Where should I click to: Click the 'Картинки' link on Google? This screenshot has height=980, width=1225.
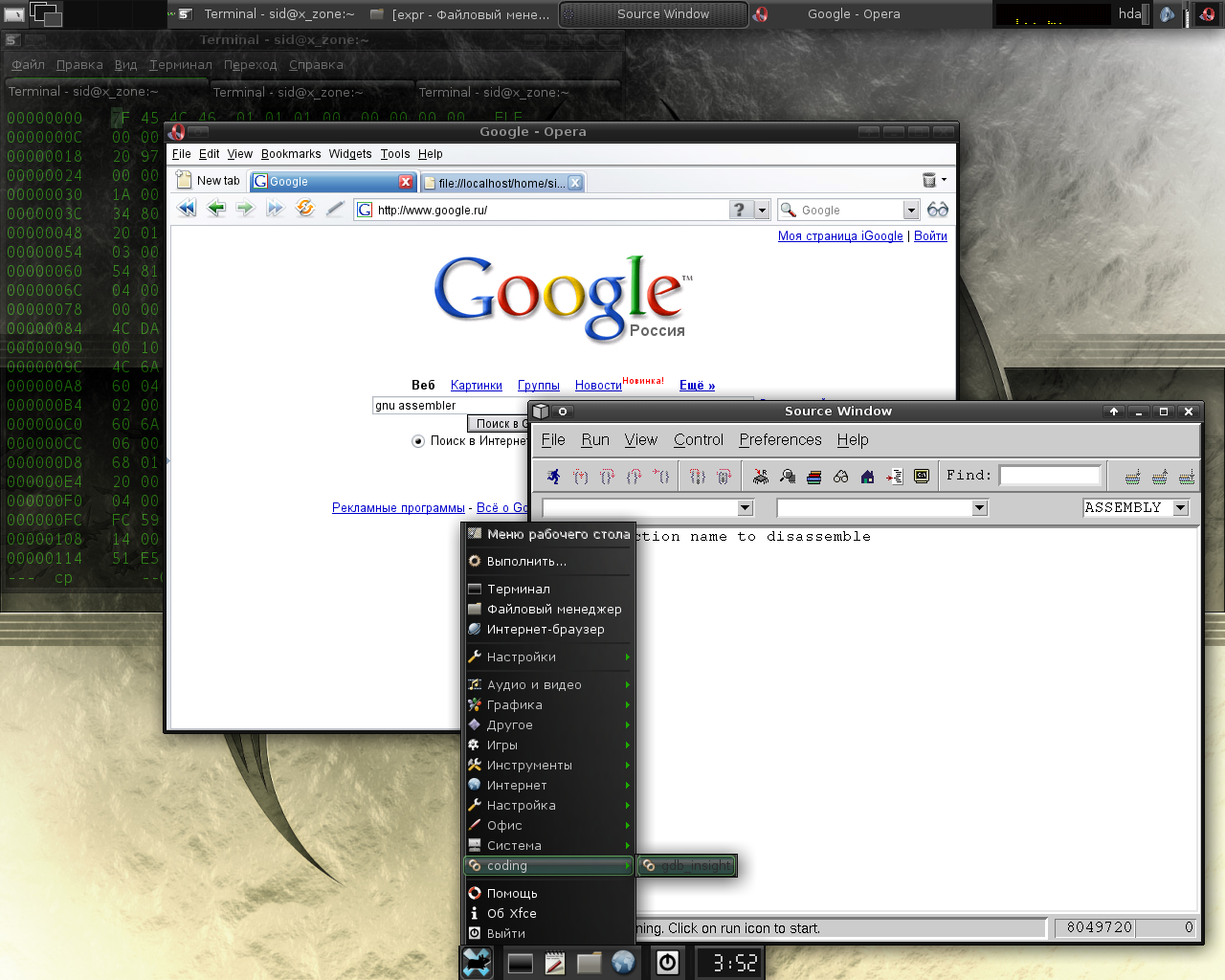[x=477, y=386]
